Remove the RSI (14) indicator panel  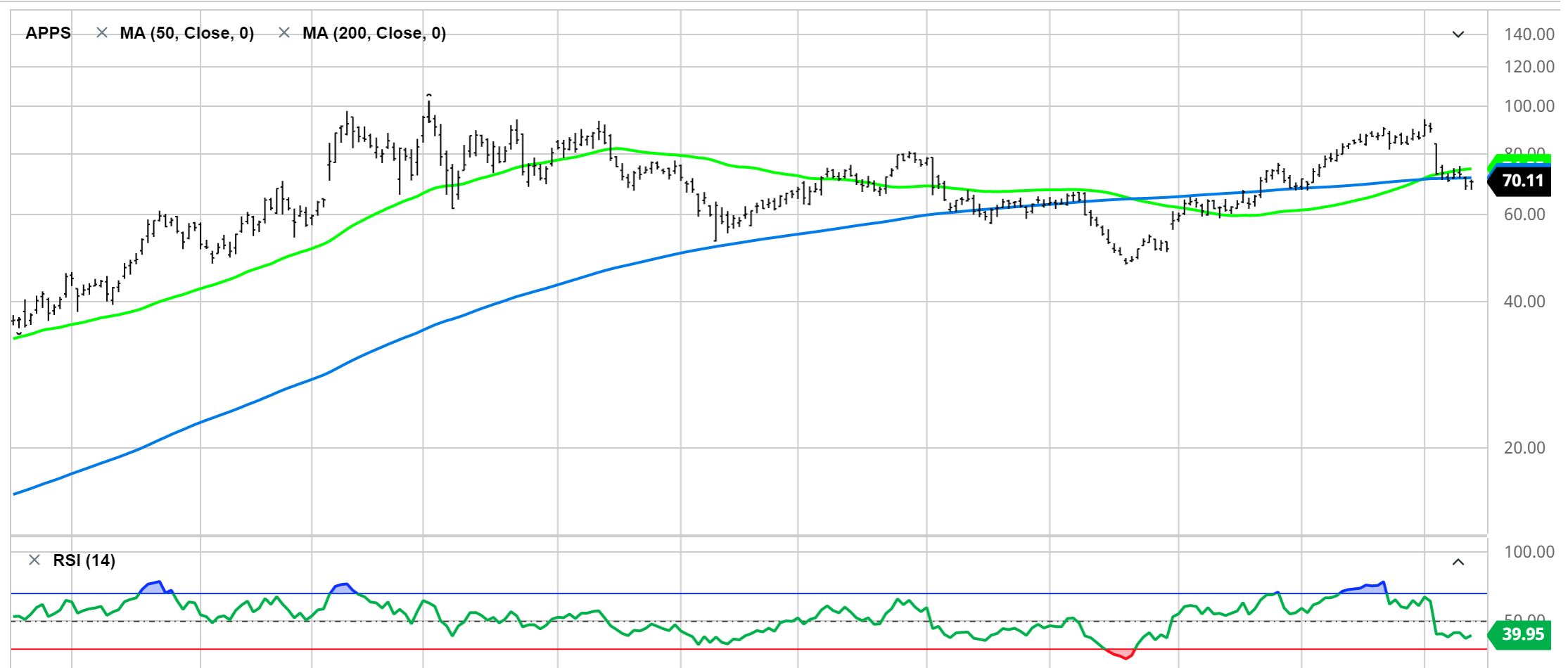point(34,560)
